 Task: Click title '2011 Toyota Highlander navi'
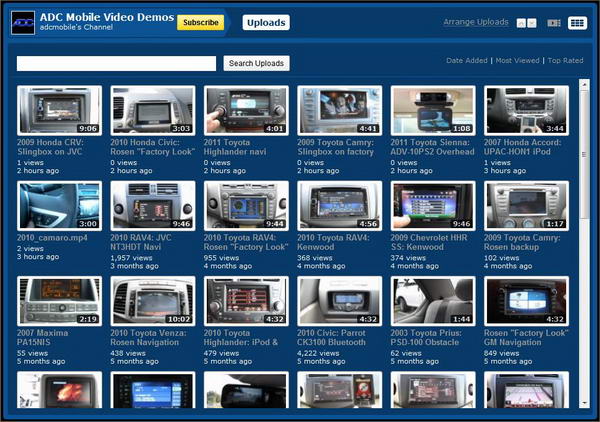click(235, 147)
